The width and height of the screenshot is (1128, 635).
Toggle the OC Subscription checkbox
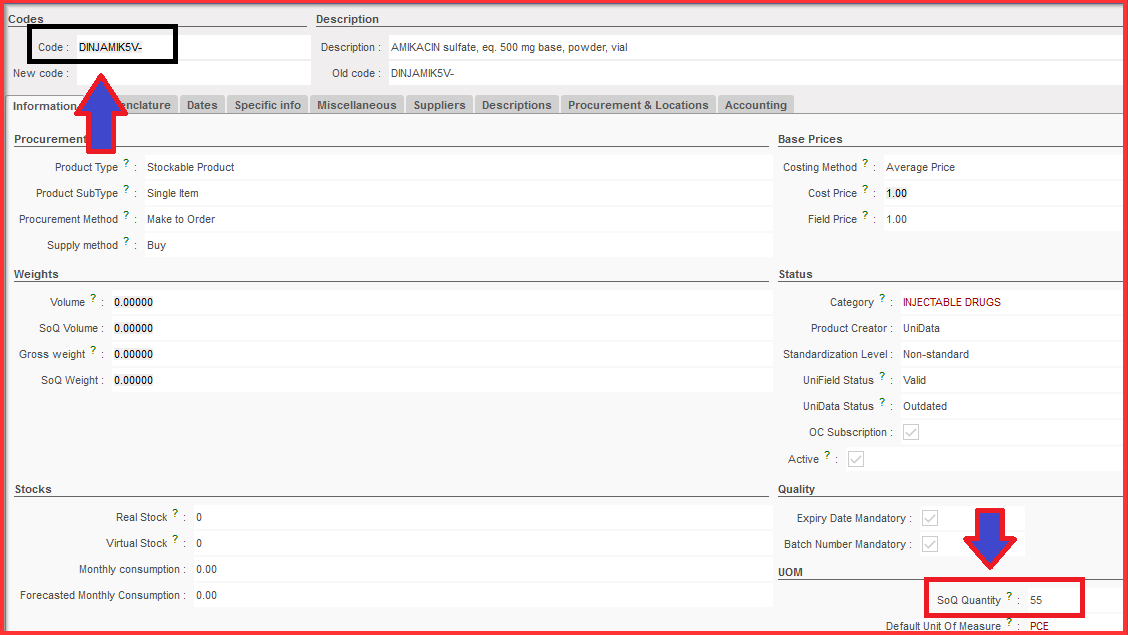(x=910, y=432)
